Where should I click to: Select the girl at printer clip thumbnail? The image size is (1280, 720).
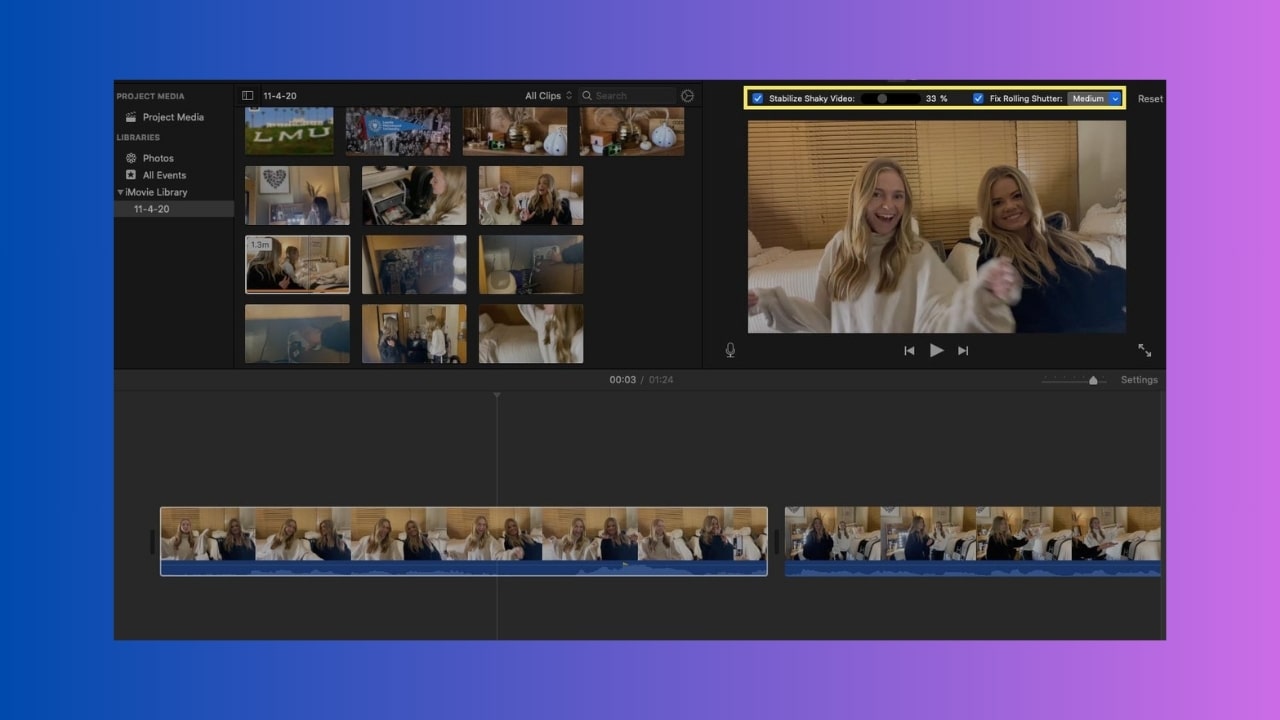click(x=414, y=195)
